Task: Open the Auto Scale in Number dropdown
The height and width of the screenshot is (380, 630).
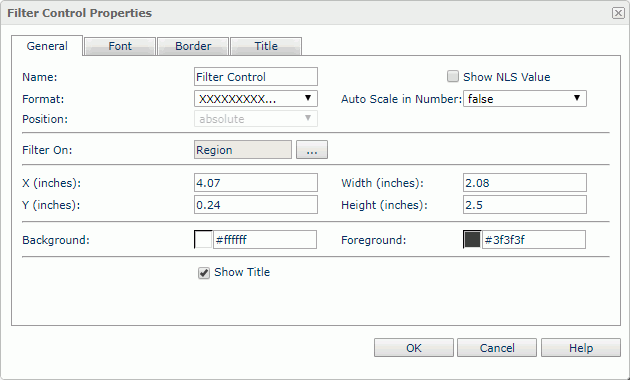Action: pyautogui.click(x=525, y=98)
